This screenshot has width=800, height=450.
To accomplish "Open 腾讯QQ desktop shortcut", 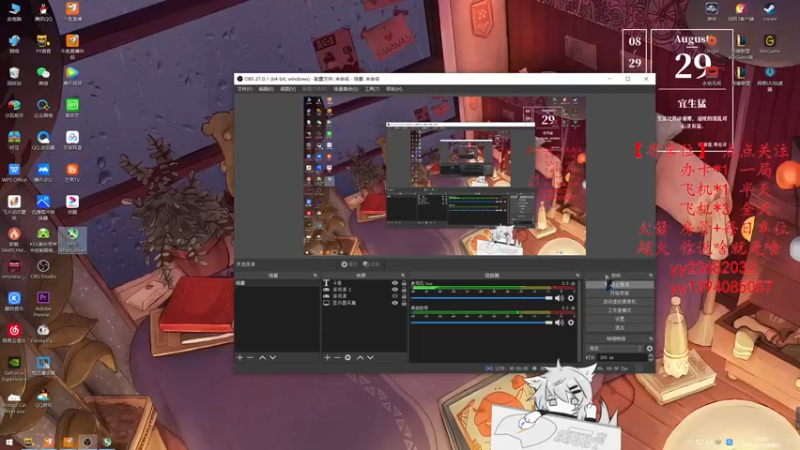I will point(43,12).
